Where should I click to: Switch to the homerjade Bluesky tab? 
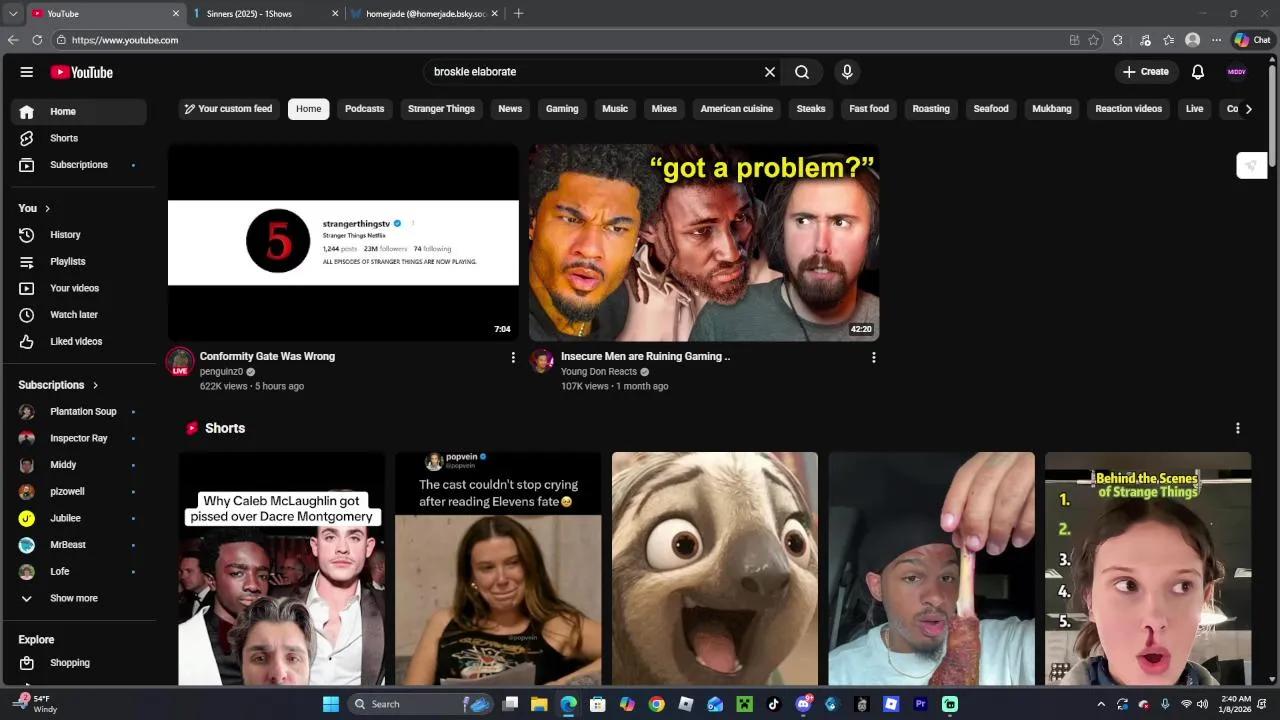pos(425,14)
